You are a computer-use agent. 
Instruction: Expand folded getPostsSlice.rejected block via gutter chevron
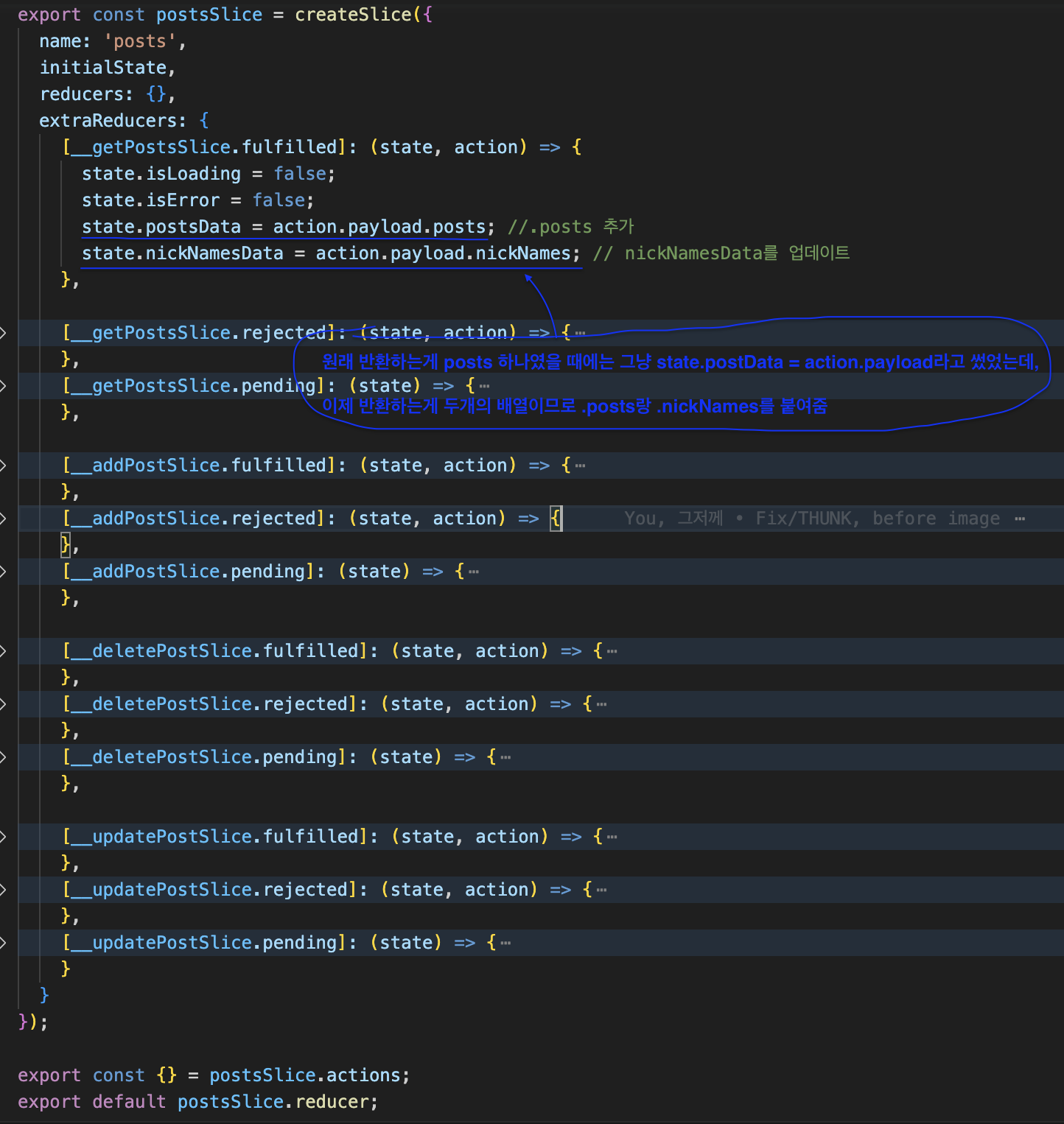(x=3, y=333)
